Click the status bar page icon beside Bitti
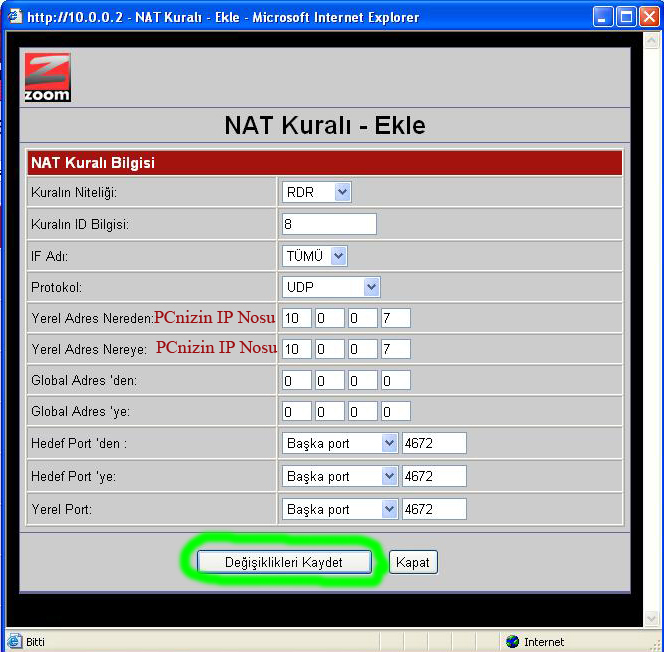Screen dimensions: 664x652 click(14, 641)
